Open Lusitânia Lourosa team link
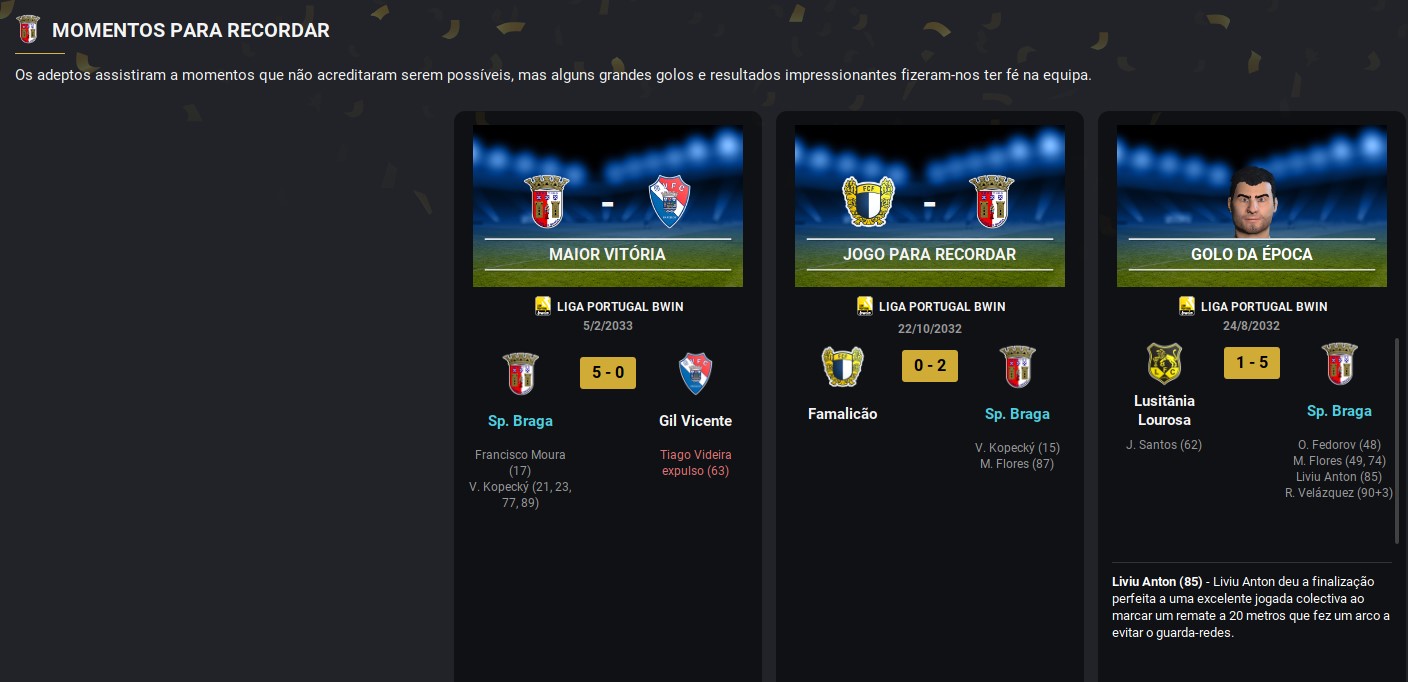 (x=1164, y=410)
